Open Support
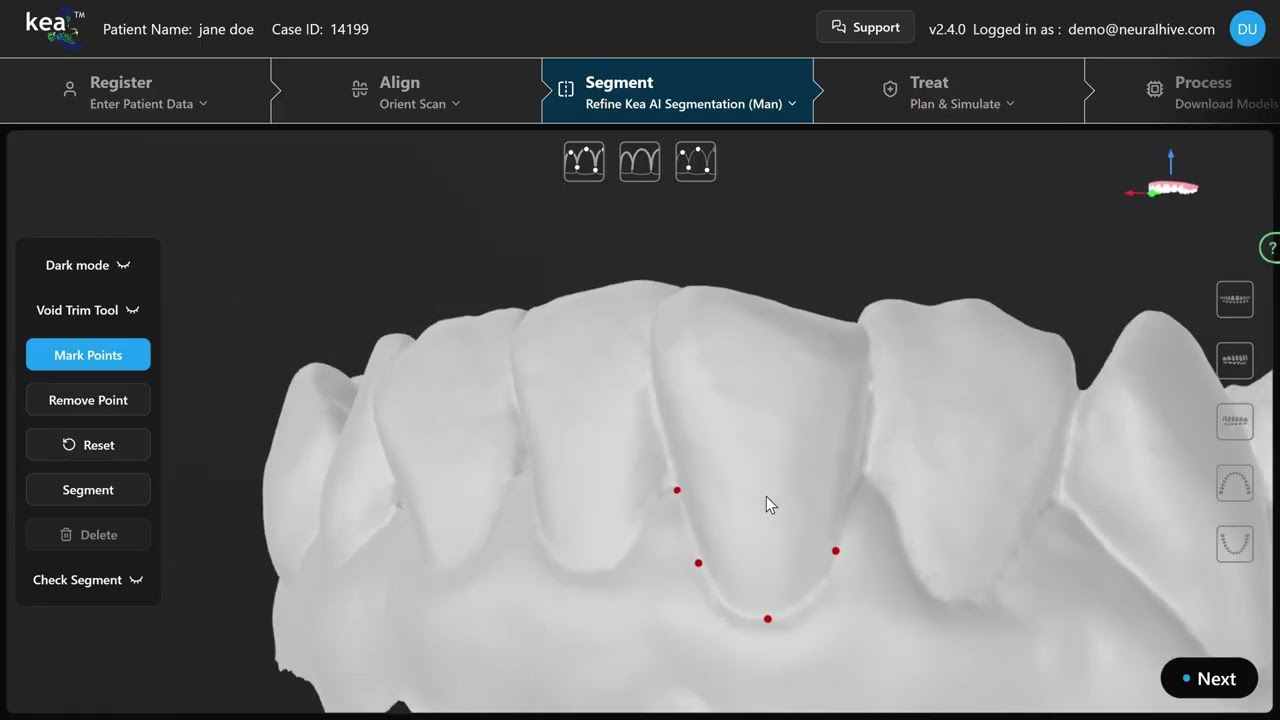 865,27
